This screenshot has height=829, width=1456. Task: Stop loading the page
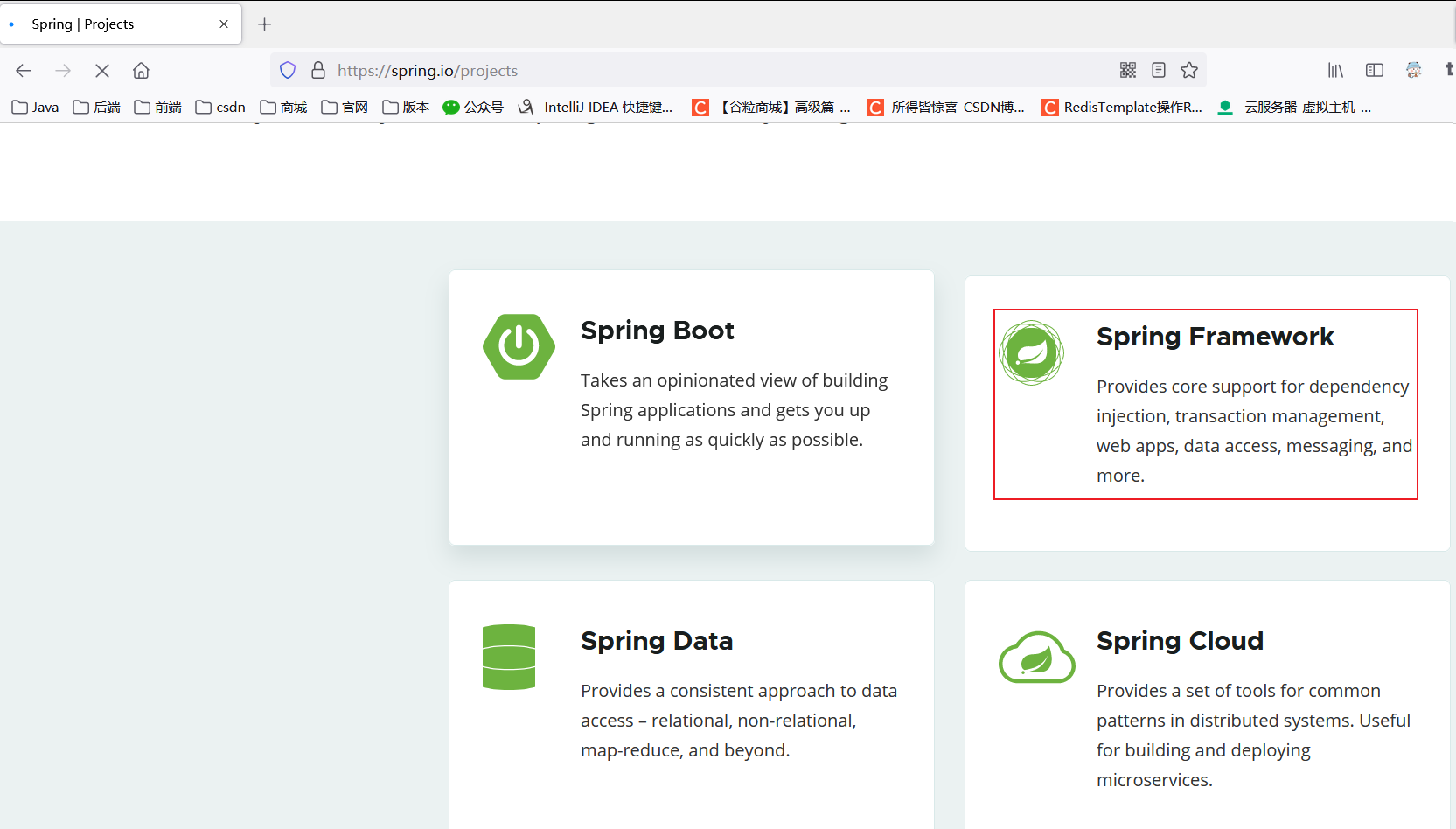102,71
